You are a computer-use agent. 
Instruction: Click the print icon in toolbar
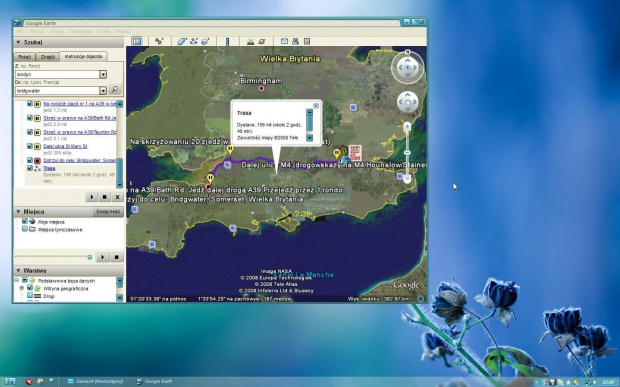(295, 41)
